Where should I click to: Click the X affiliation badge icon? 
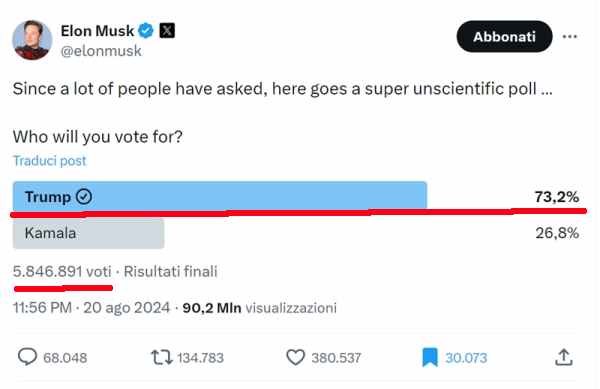(x=167, y=31)
